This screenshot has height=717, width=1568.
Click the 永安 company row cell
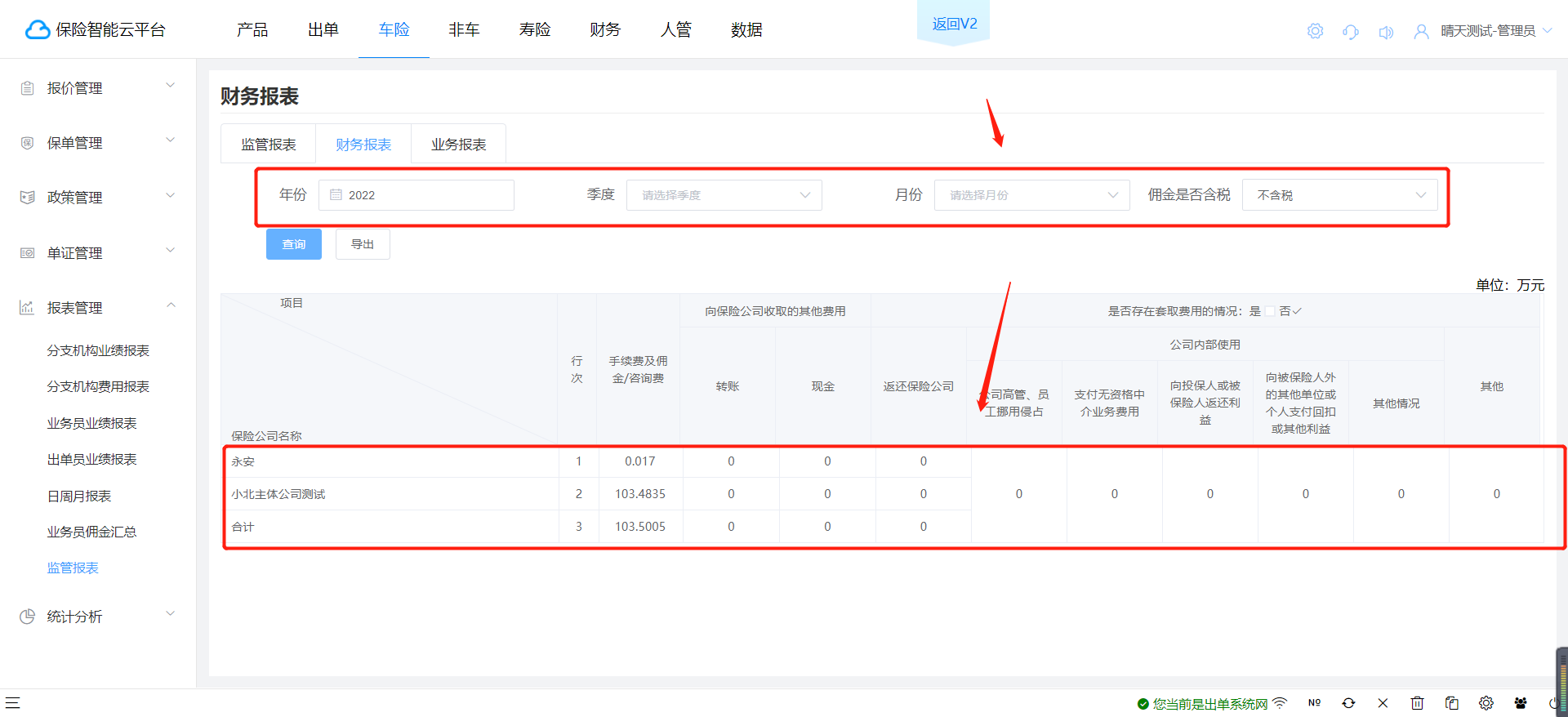(x=391, y=461)
